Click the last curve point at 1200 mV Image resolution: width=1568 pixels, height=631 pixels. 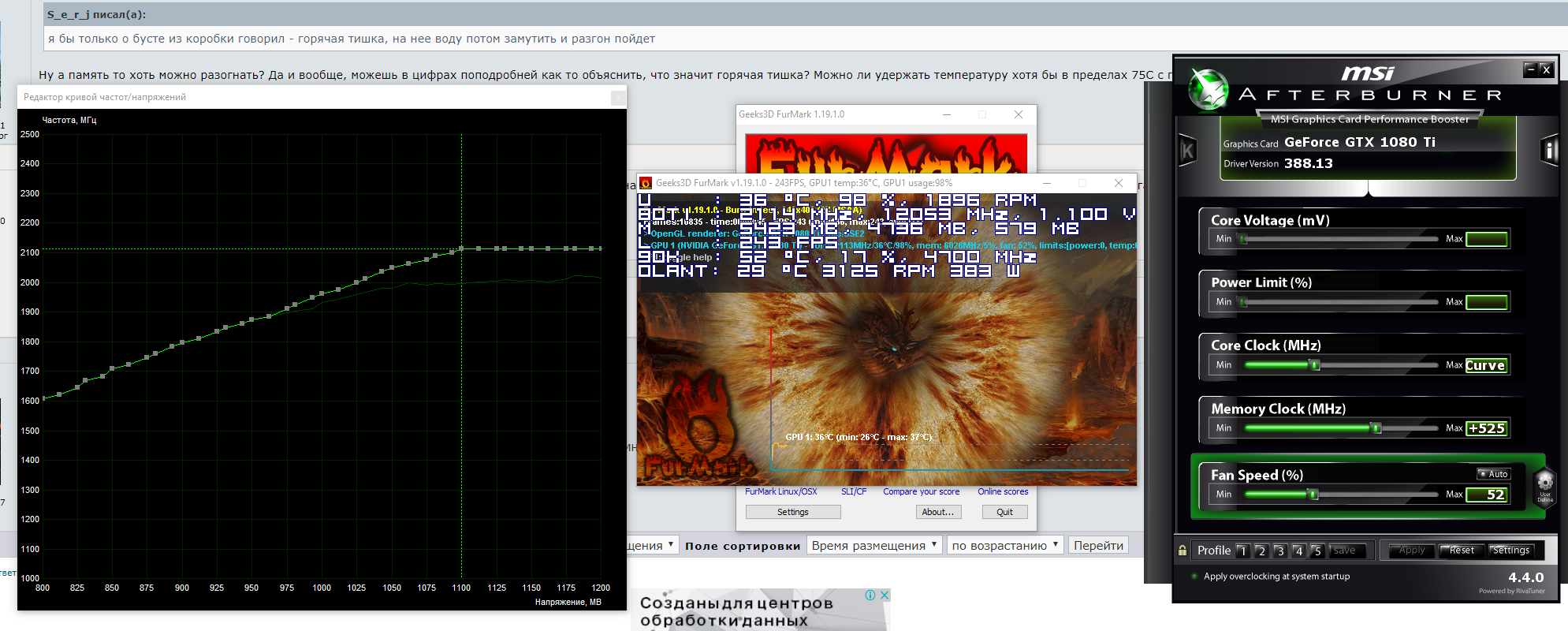601,248
